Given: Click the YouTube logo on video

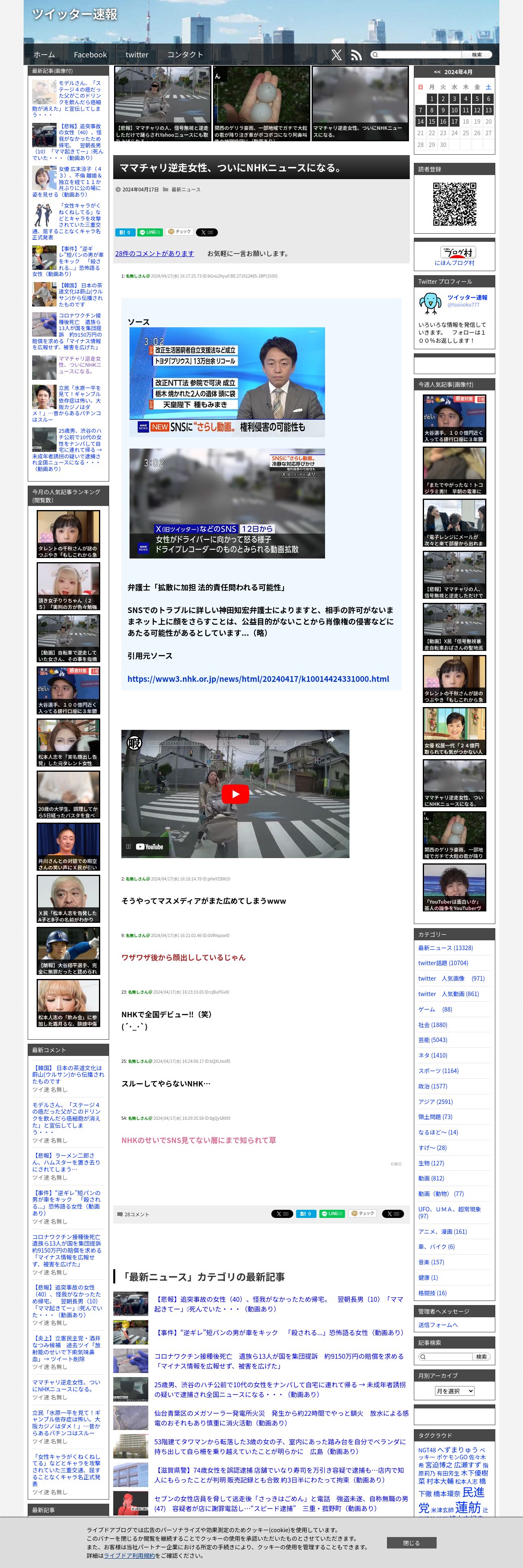Looking at the screenshot, I should (150, 847).
